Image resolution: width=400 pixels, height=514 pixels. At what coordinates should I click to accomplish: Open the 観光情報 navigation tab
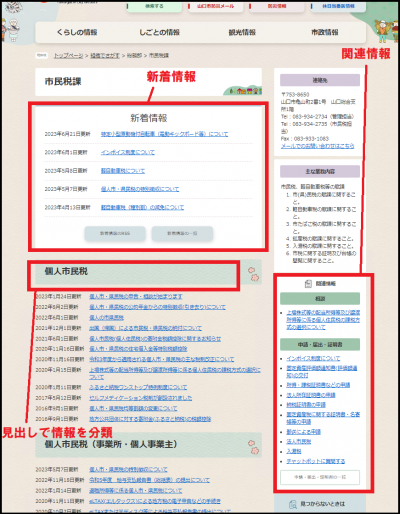242,32
